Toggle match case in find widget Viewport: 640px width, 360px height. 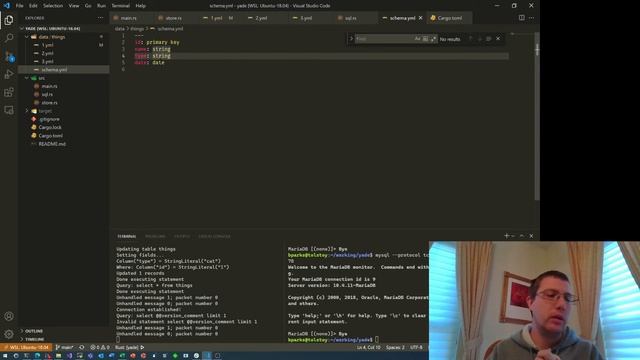(x=417, y=39)
